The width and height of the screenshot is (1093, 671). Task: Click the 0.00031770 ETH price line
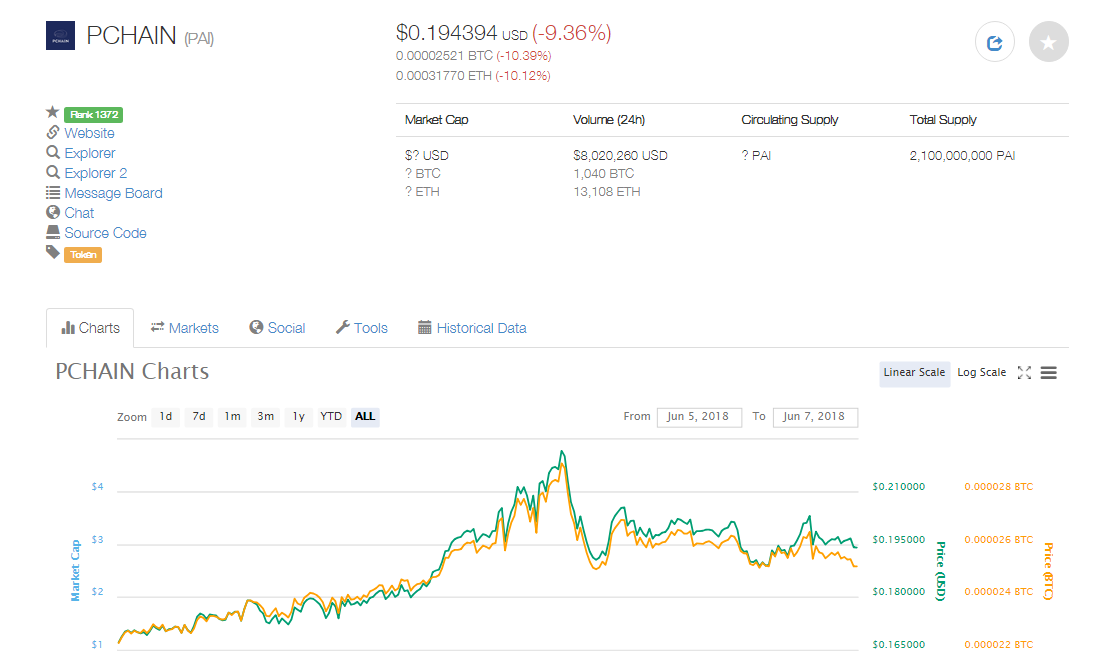tap(473, 75)
